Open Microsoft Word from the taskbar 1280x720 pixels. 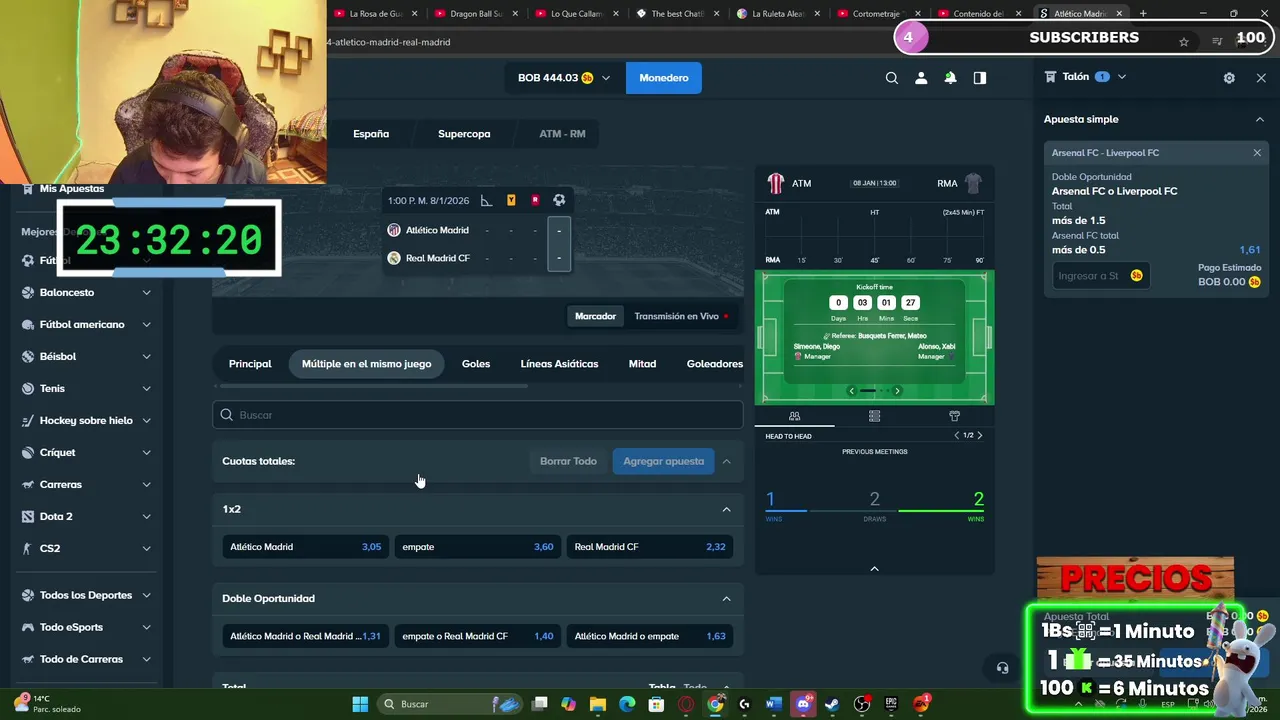click(773, 704)
